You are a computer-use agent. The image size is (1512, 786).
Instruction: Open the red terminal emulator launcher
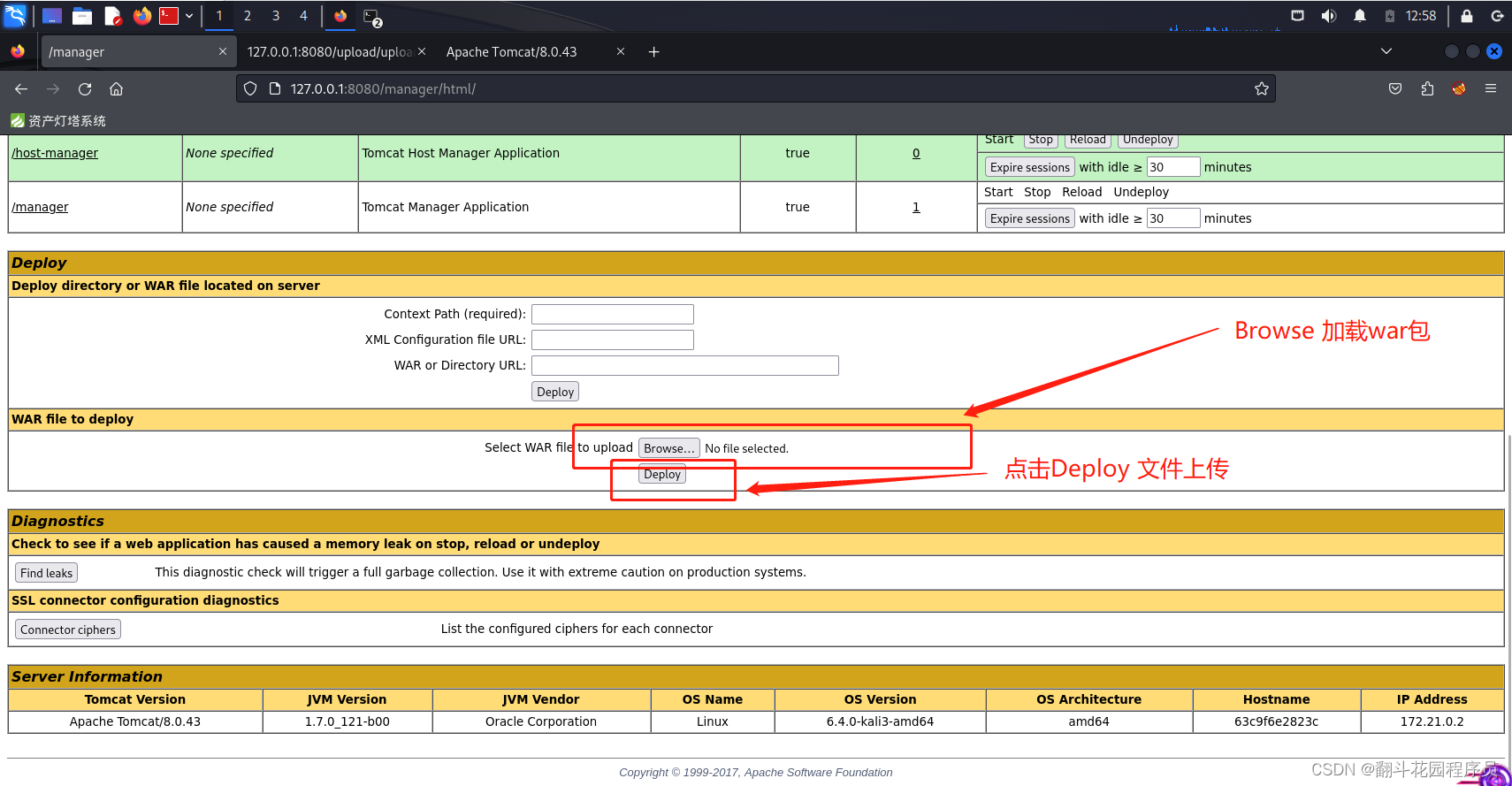pyautogui.click(x=169, y=16)
